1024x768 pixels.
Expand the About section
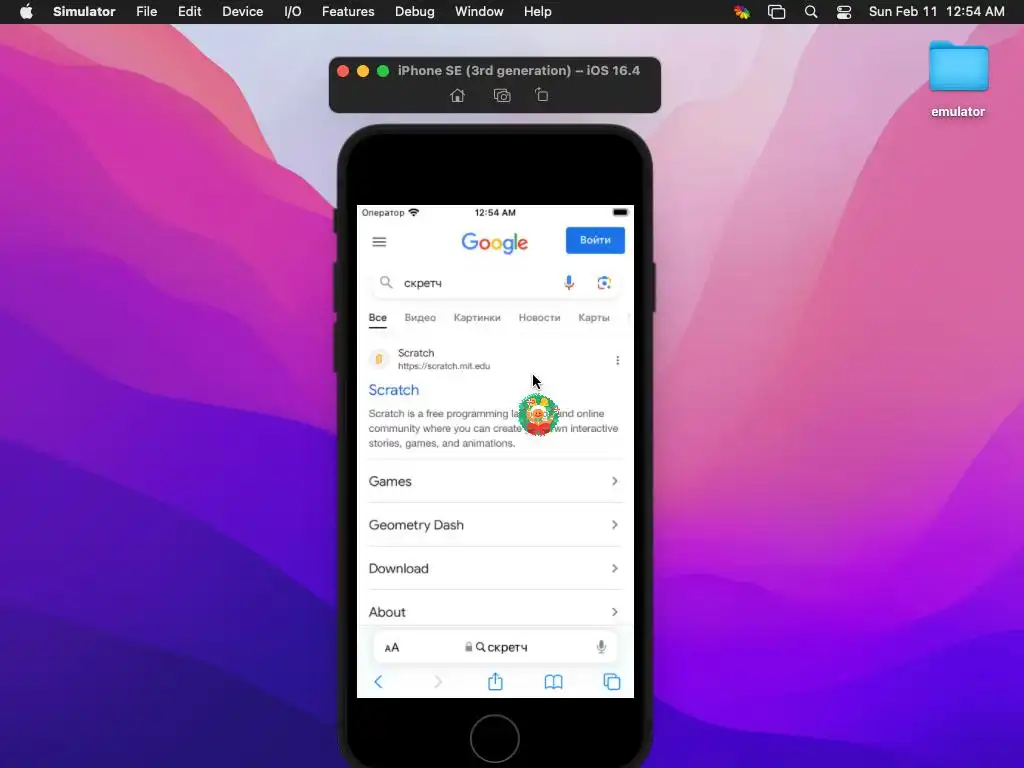[x=494, y=612]
